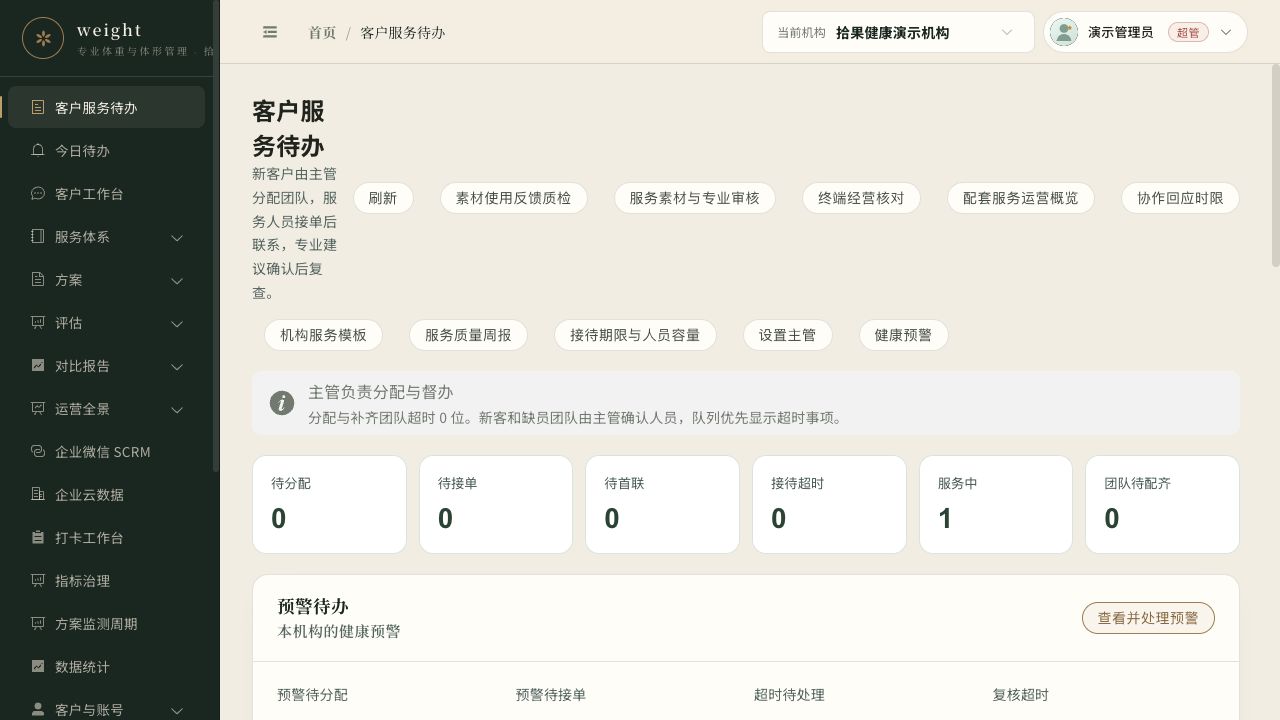Viewport: 1280px width, 720px height.
Task: Click the 协作回应时限 button
Action: coord(1180,198)
